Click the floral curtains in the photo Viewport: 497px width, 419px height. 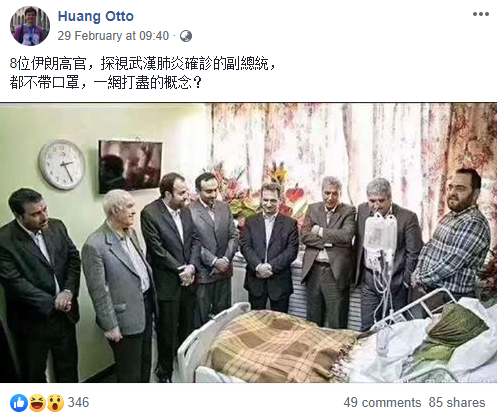[x=353, y=150]
